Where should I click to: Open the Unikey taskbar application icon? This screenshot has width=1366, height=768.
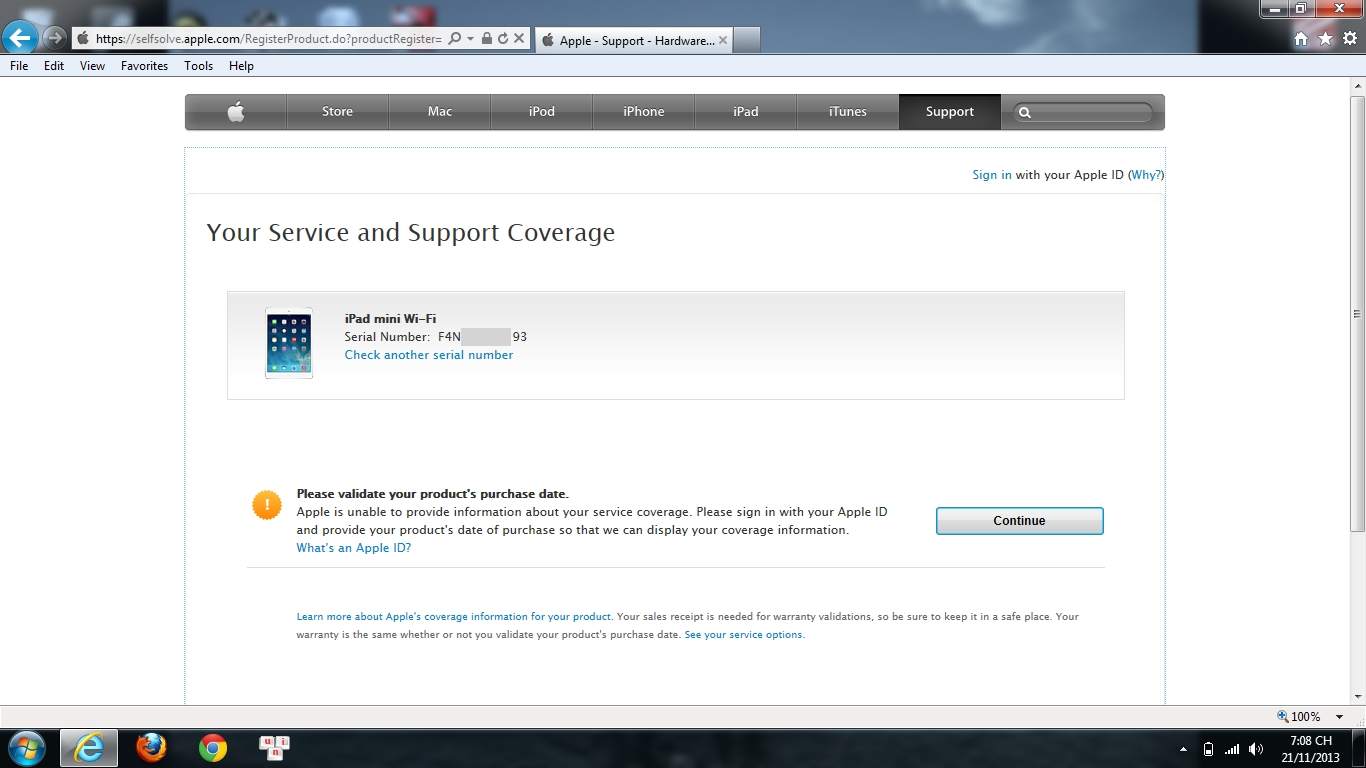tap(274, 748)
